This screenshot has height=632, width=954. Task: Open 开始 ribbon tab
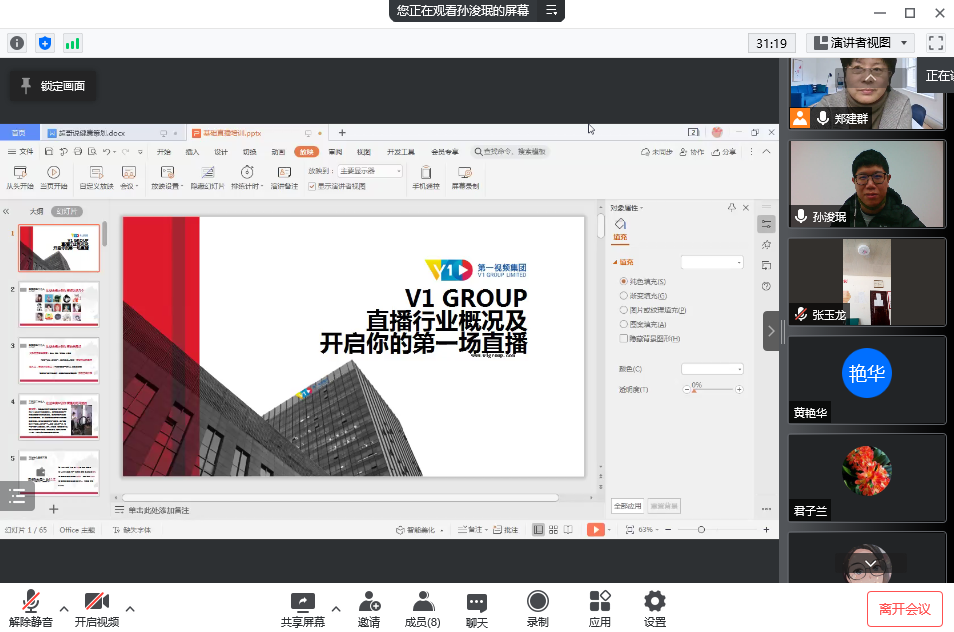pos(164,152)
